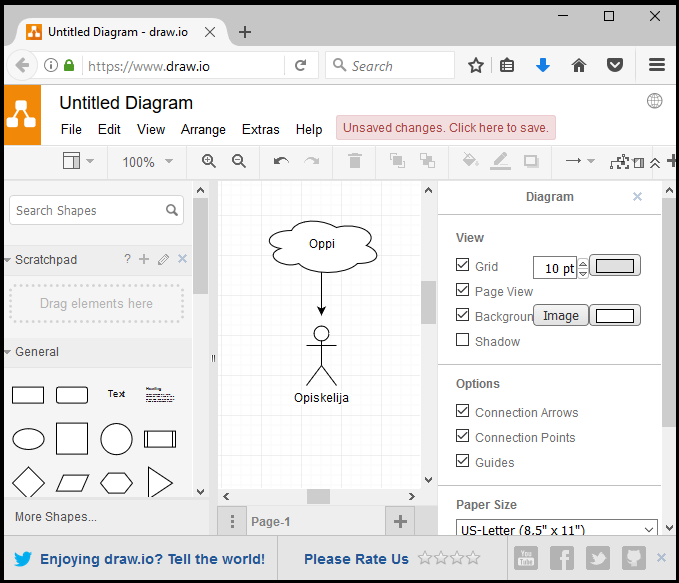Toggle Connection Arrows checkbox

(462, 411)
